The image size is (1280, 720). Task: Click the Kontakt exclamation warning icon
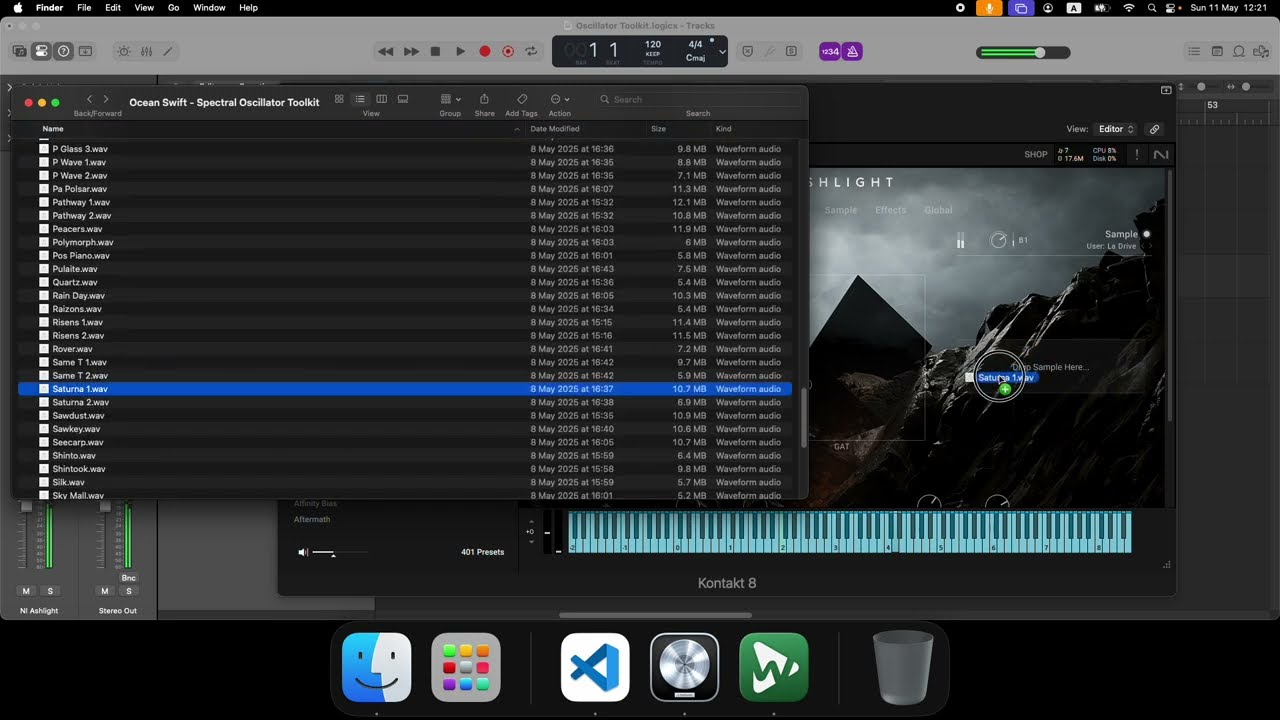[1136, 155]
